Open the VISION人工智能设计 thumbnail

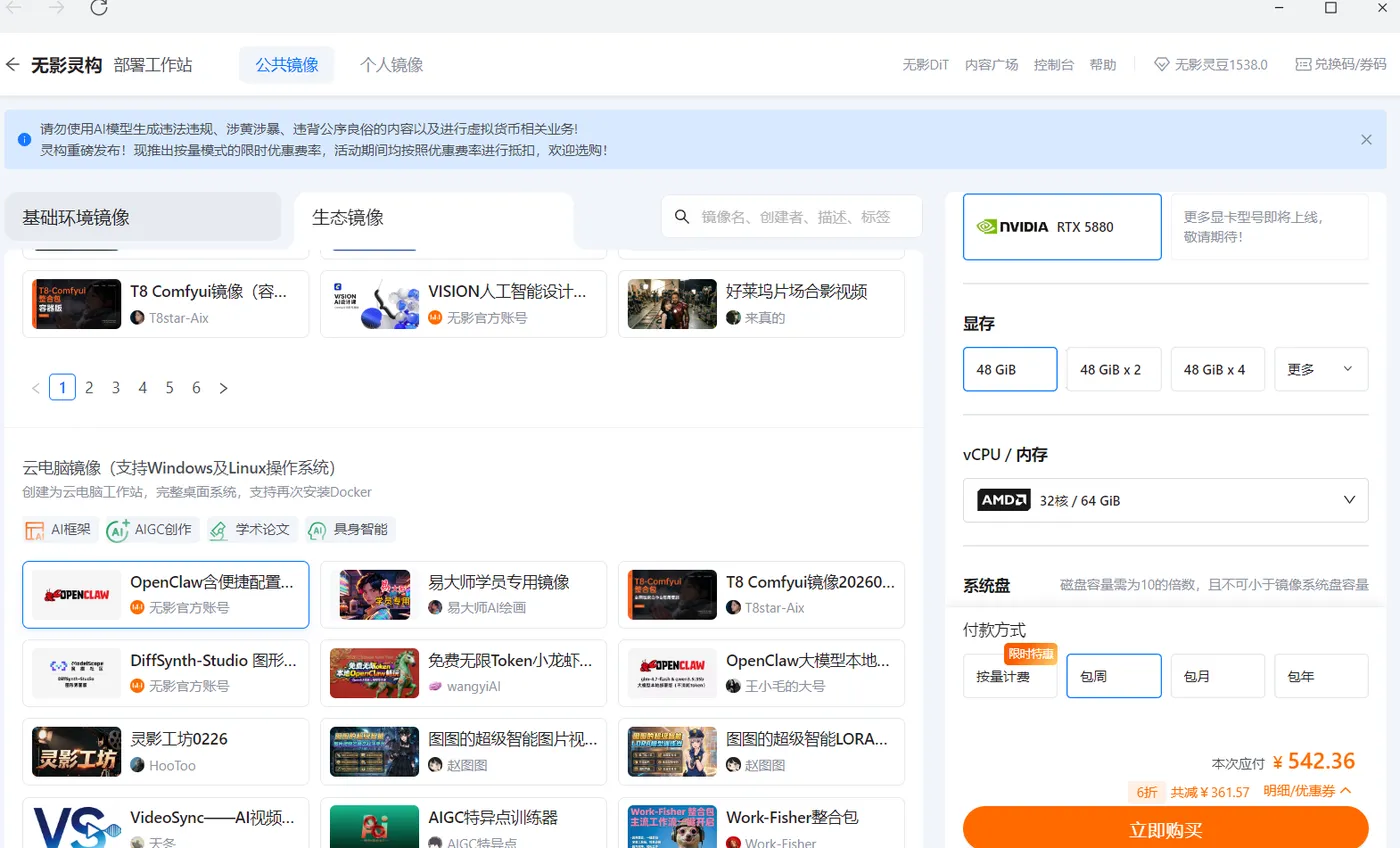[x=375, y=304]
